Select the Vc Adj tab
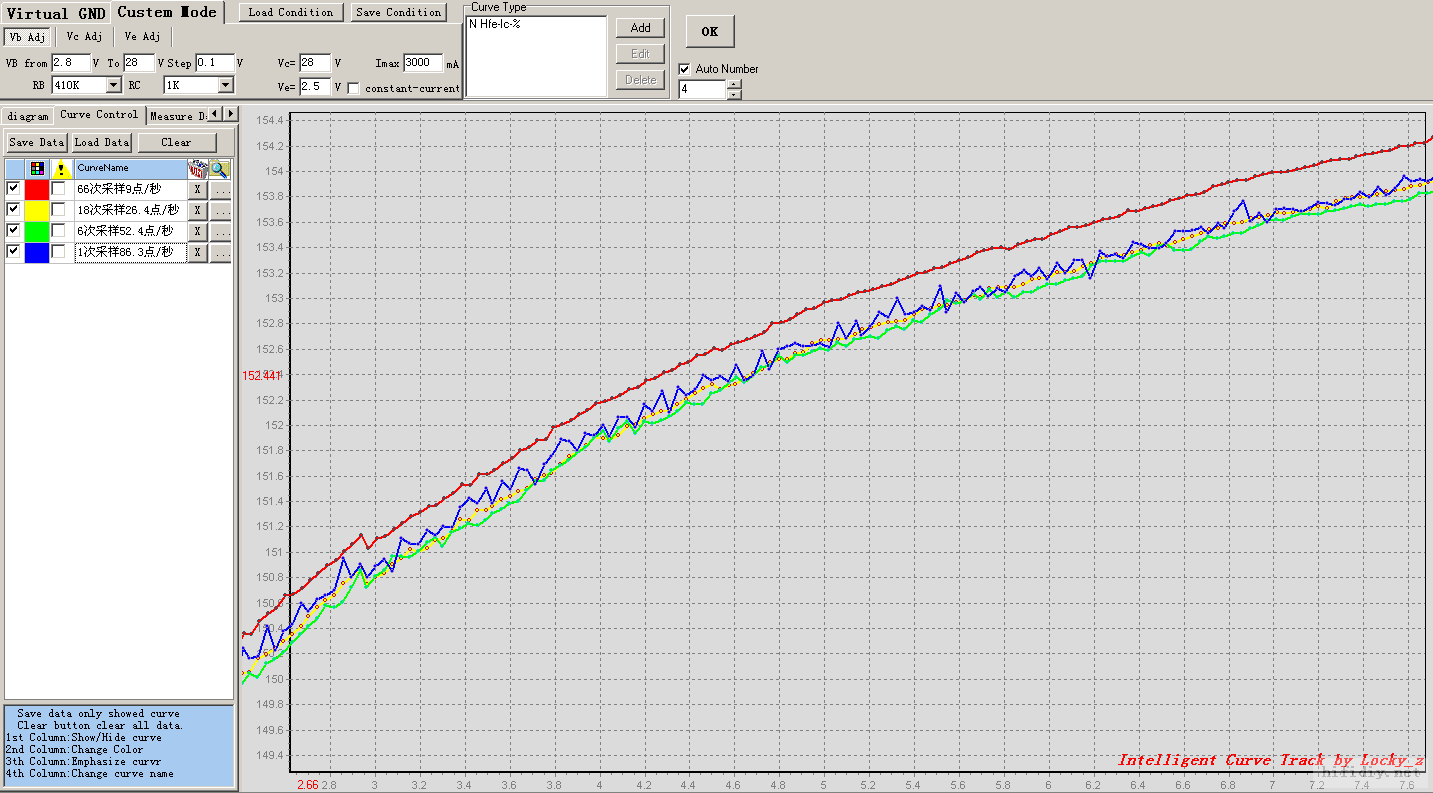Screen dimensions: 1433x793 [84, 37]
